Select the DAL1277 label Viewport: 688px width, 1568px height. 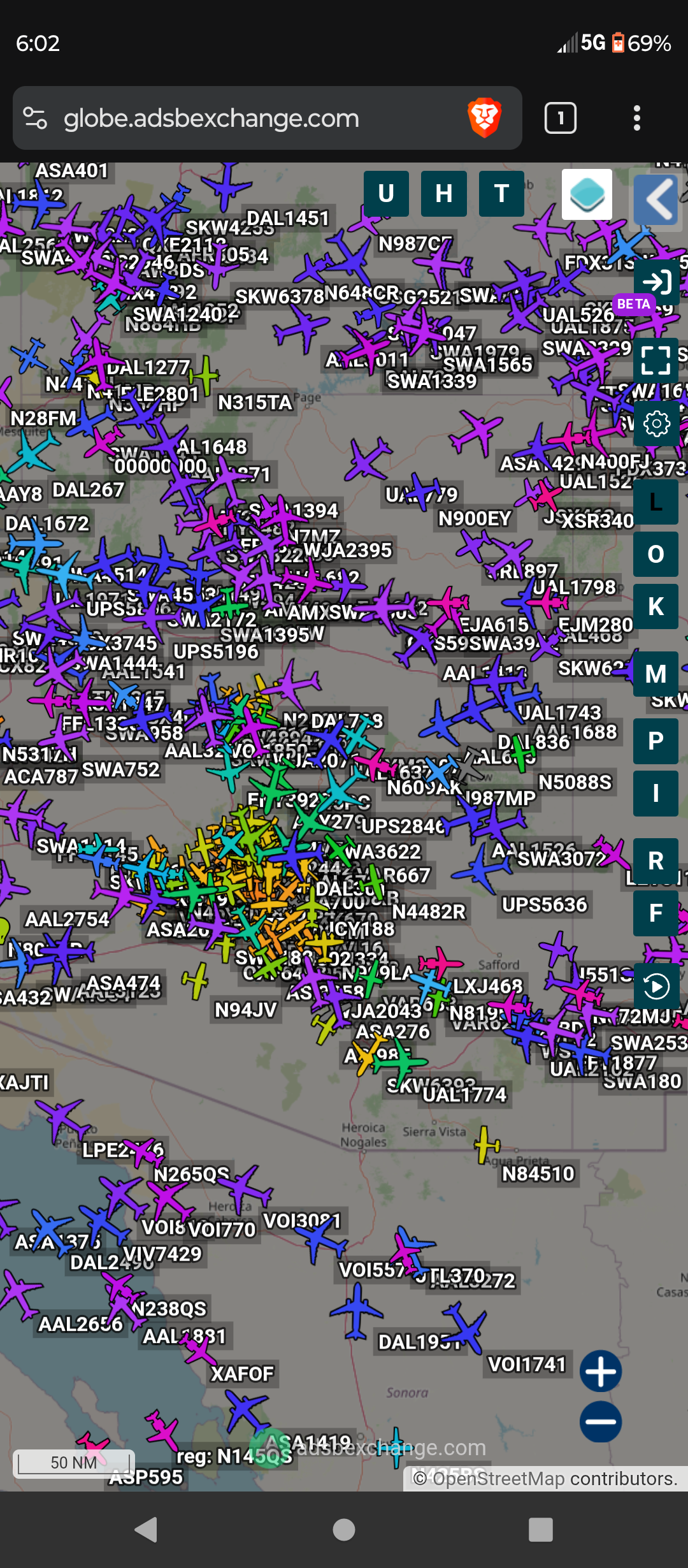[x=148, y=368]
